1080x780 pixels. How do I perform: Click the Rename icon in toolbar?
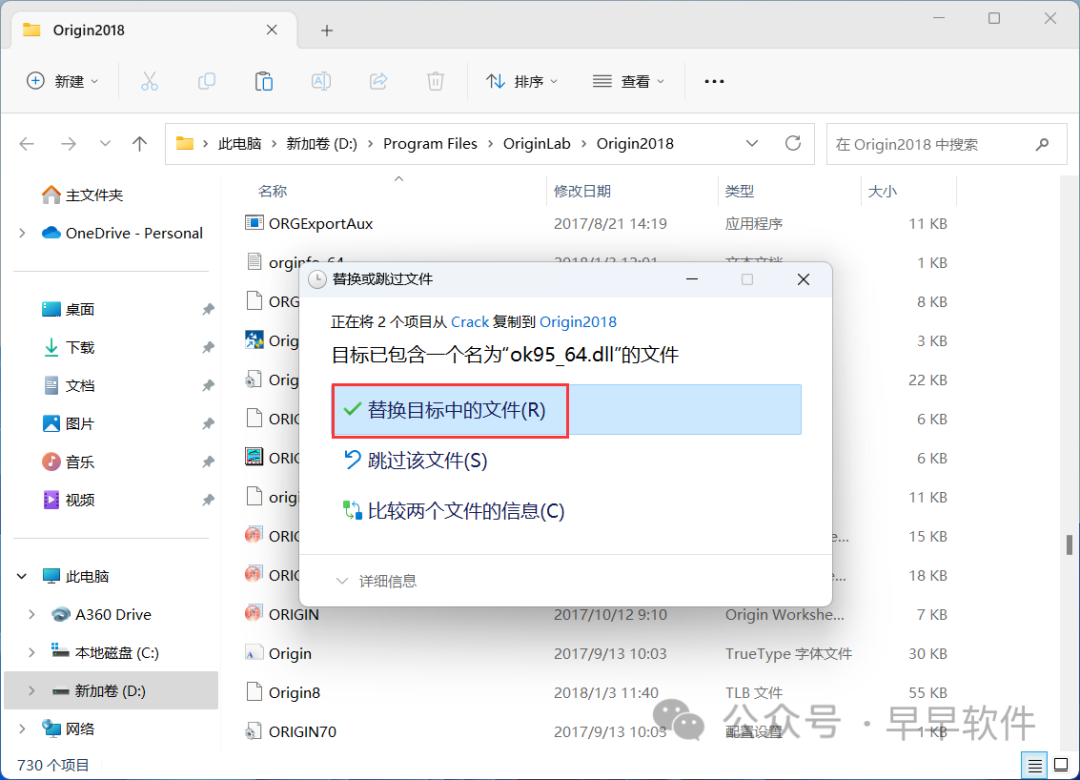321,81
